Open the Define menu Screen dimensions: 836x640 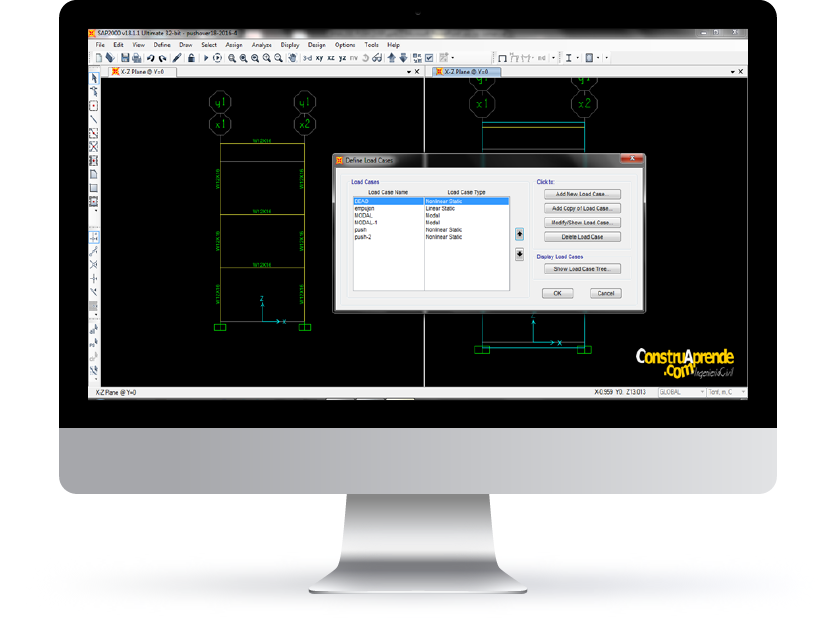162,45
